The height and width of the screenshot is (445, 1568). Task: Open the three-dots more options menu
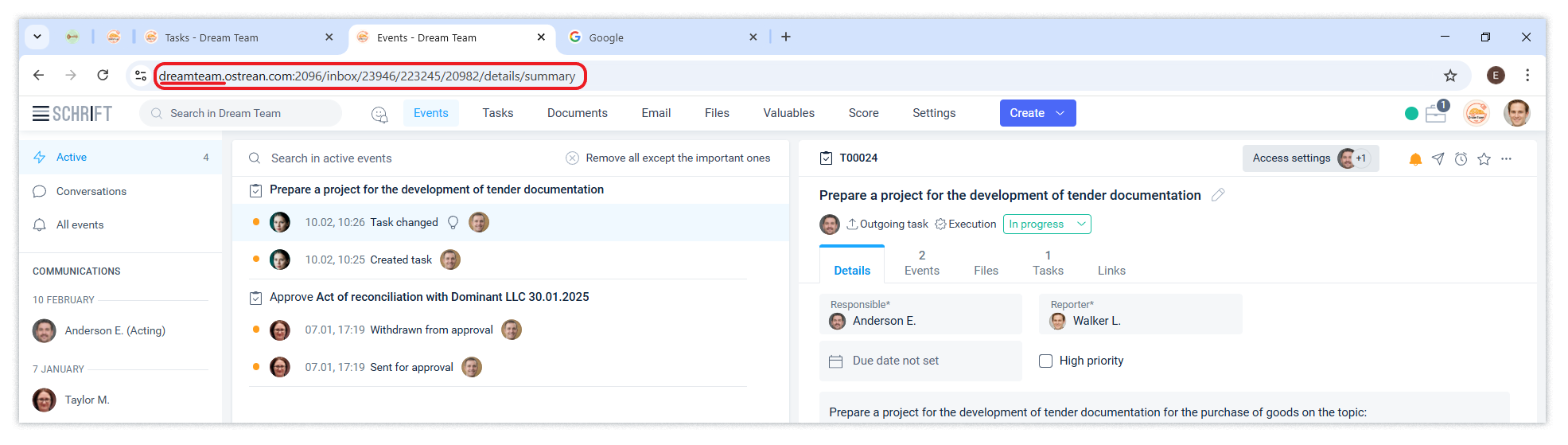(1506, 159)
